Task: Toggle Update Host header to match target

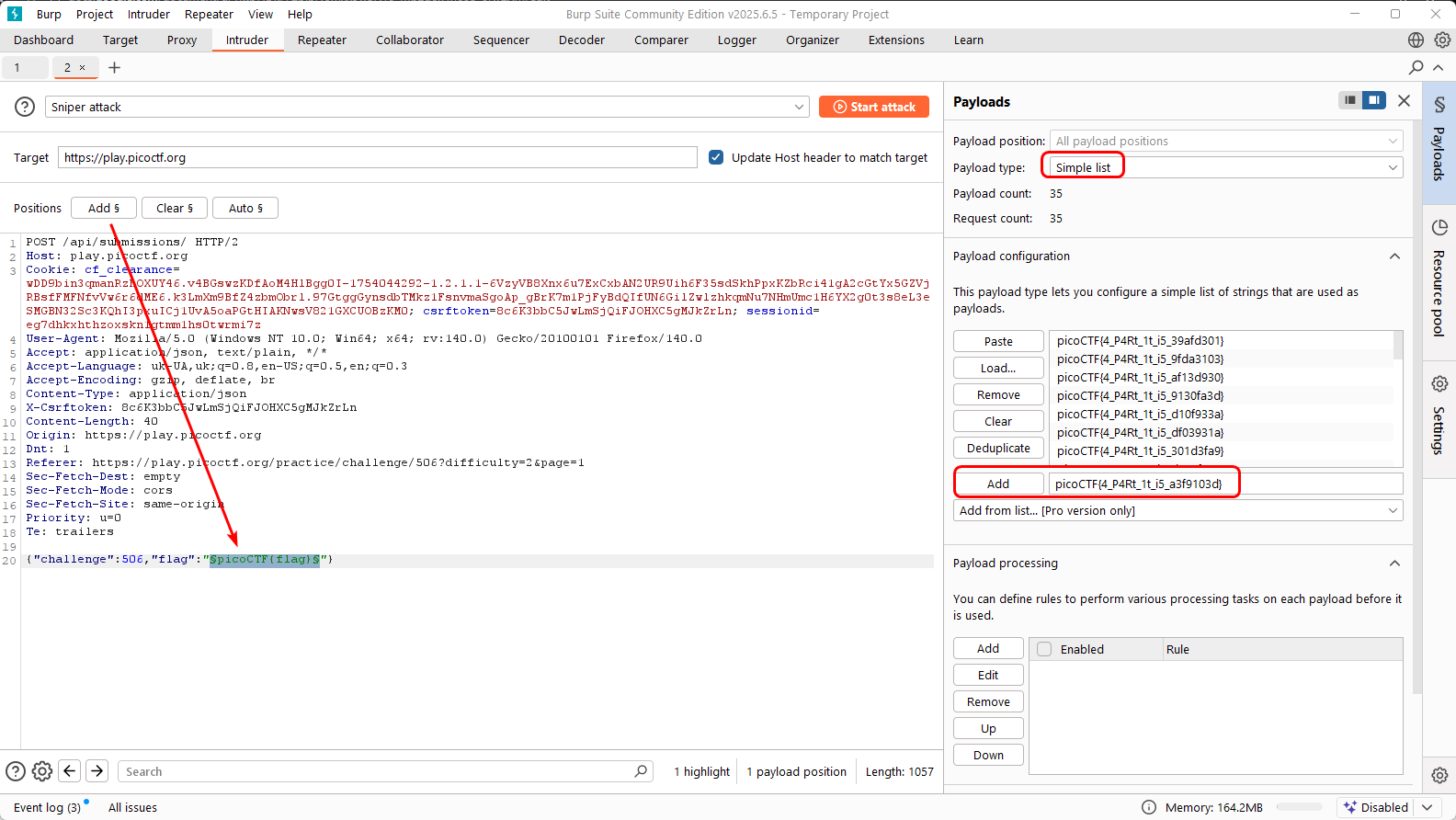Action: pos(716,157)
